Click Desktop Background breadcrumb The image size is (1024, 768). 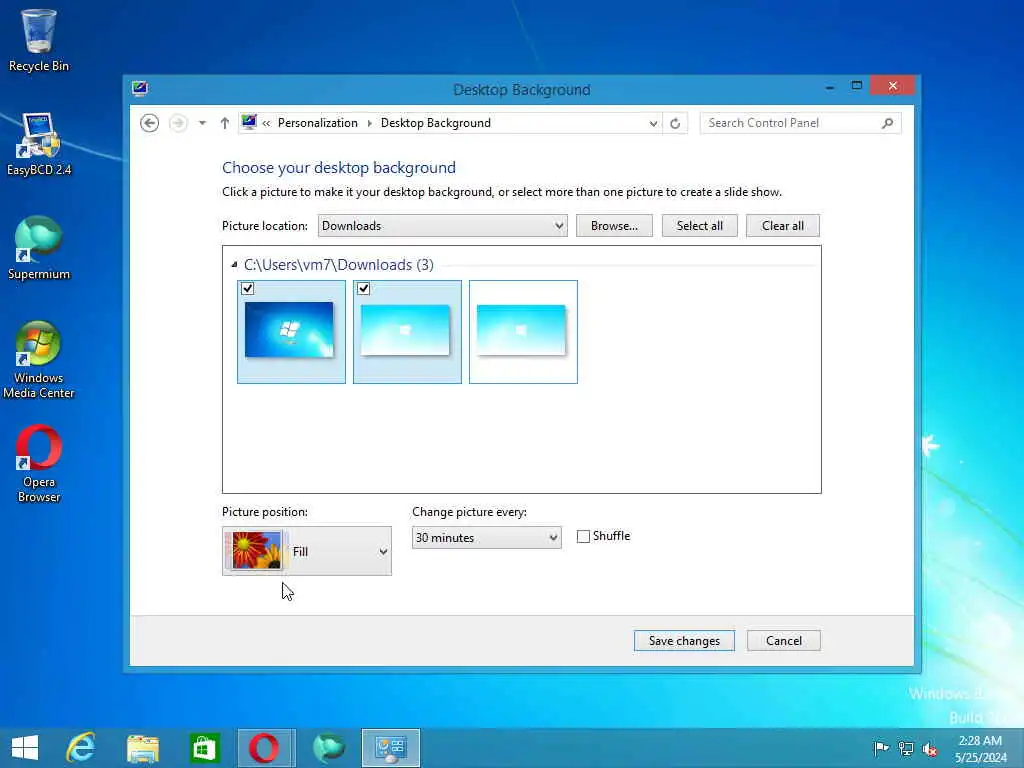click(x=436, y=123)
